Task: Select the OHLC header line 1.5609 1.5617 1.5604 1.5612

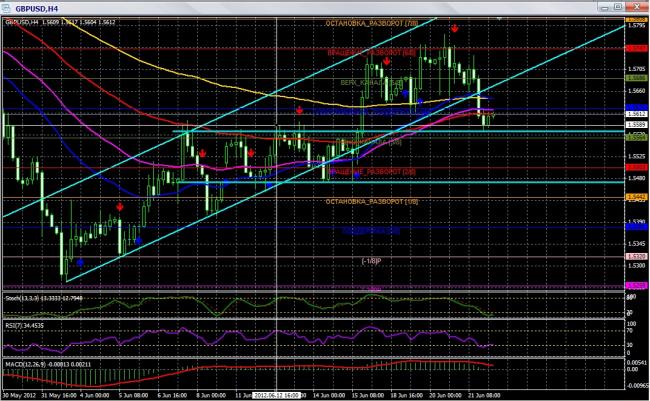Action: point(79,22)
